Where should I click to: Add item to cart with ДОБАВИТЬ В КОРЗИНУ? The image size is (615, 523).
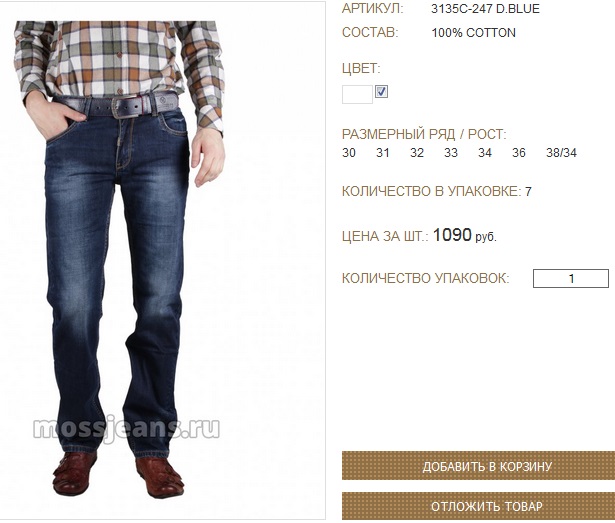[x=487, y=466]
